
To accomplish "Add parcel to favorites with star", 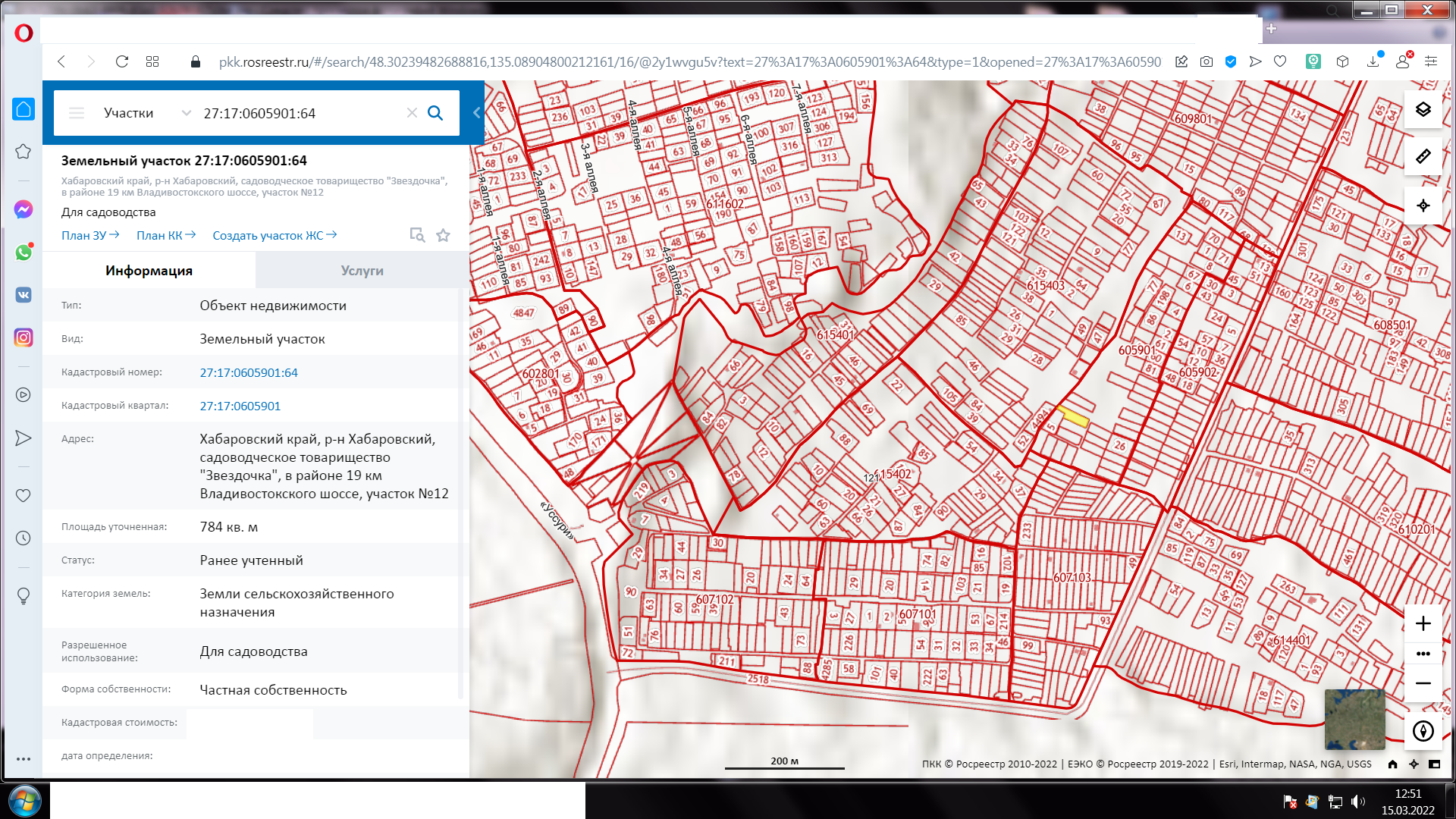I will (x=444, y=235).
